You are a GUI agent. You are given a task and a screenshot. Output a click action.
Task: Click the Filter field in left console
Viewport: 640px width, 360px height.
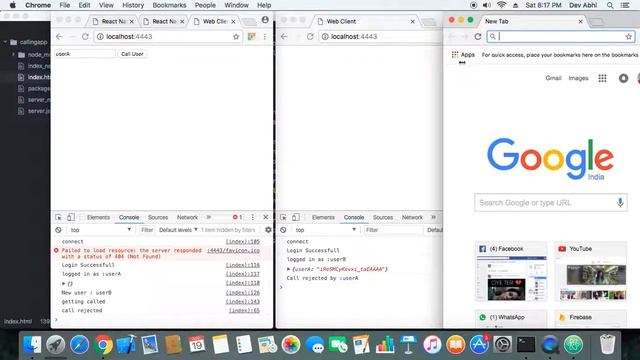[147, 230]
